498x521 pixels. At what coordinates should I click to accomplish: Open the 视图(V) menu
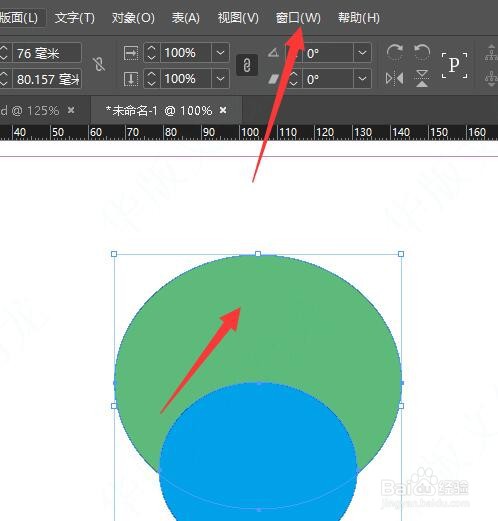pos(238,18)
